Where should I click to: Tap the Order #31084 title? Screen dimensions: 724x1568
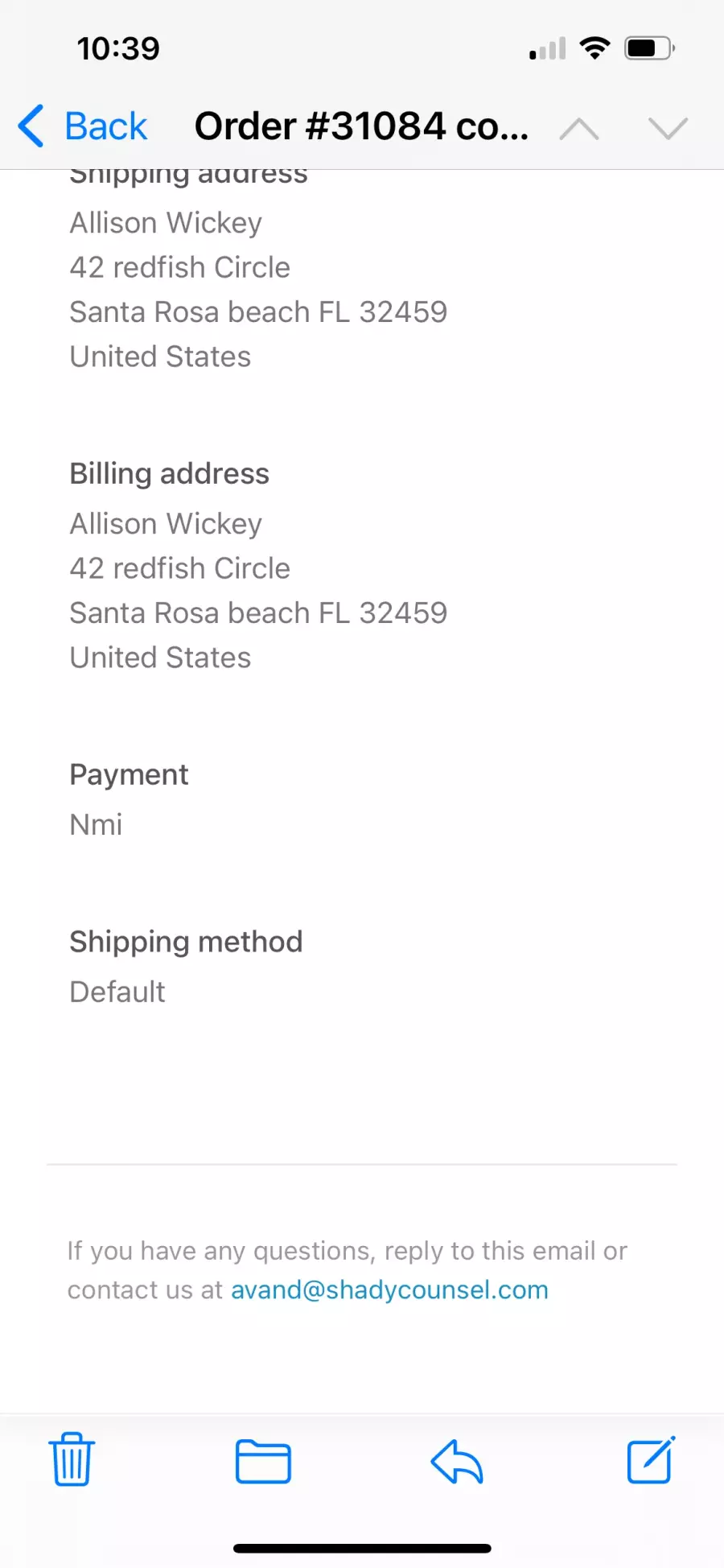pyautogui.click(x=361, y=126)
